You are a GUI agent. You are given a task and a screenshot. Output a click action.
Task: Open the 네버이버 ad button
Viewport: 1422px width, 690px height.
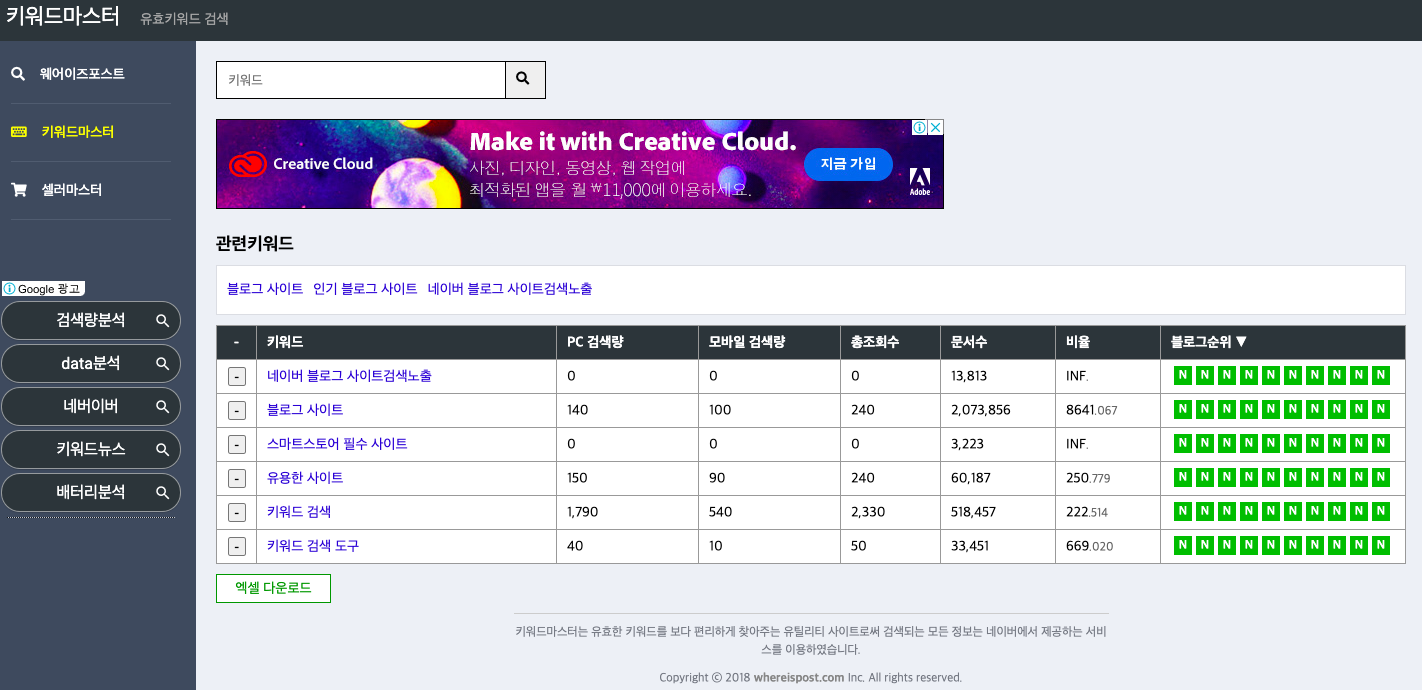click(x=91, y=406)
